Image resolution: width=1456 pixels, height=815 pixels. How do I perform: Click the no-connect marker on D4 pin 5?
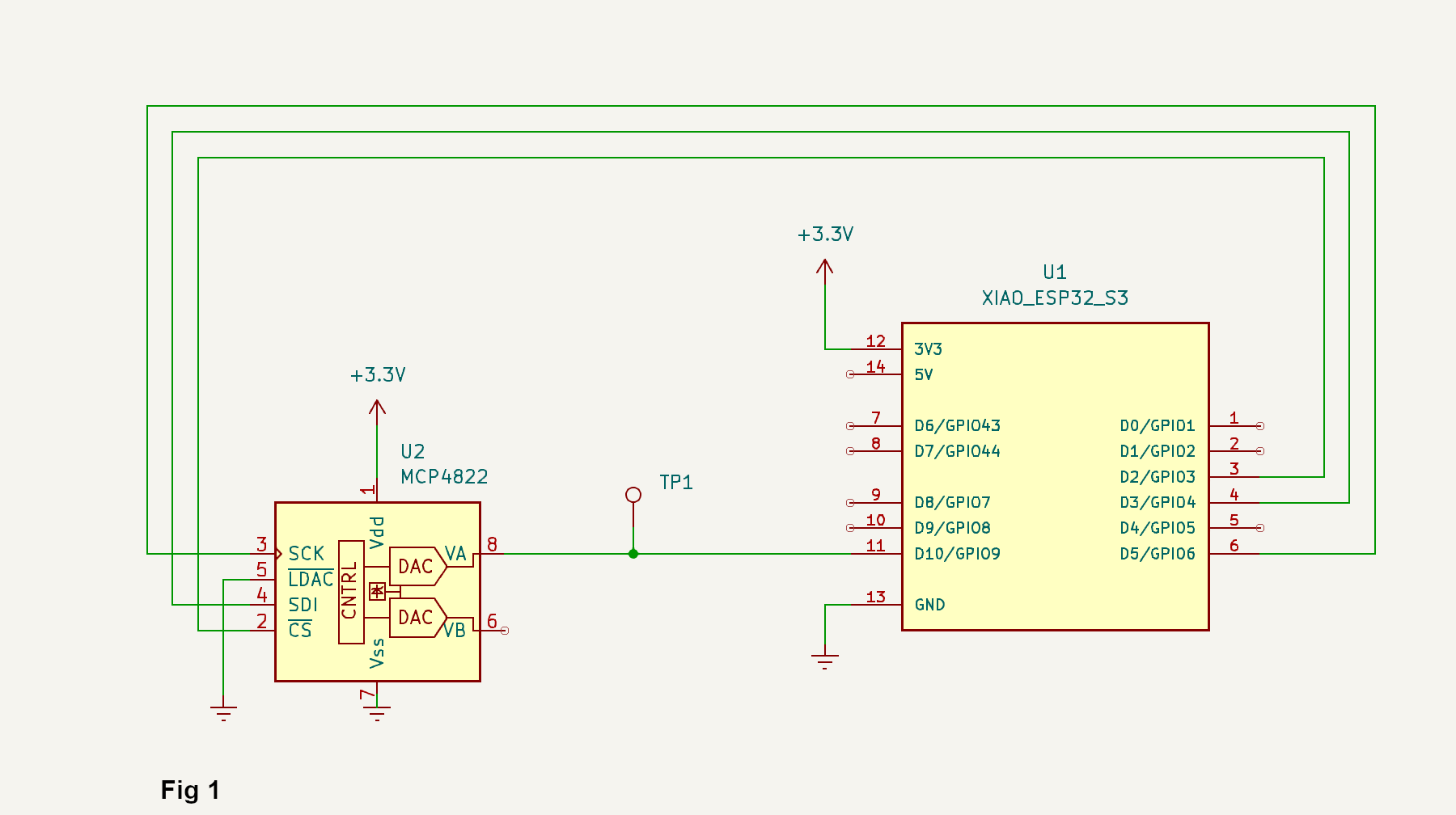(1260, 528)
